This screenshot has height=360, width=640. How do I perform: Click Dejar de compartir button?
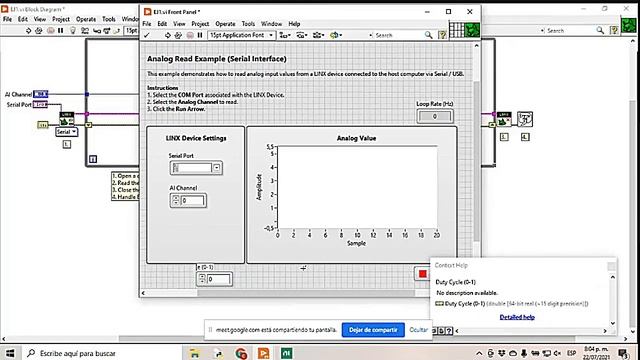point(373,330)
